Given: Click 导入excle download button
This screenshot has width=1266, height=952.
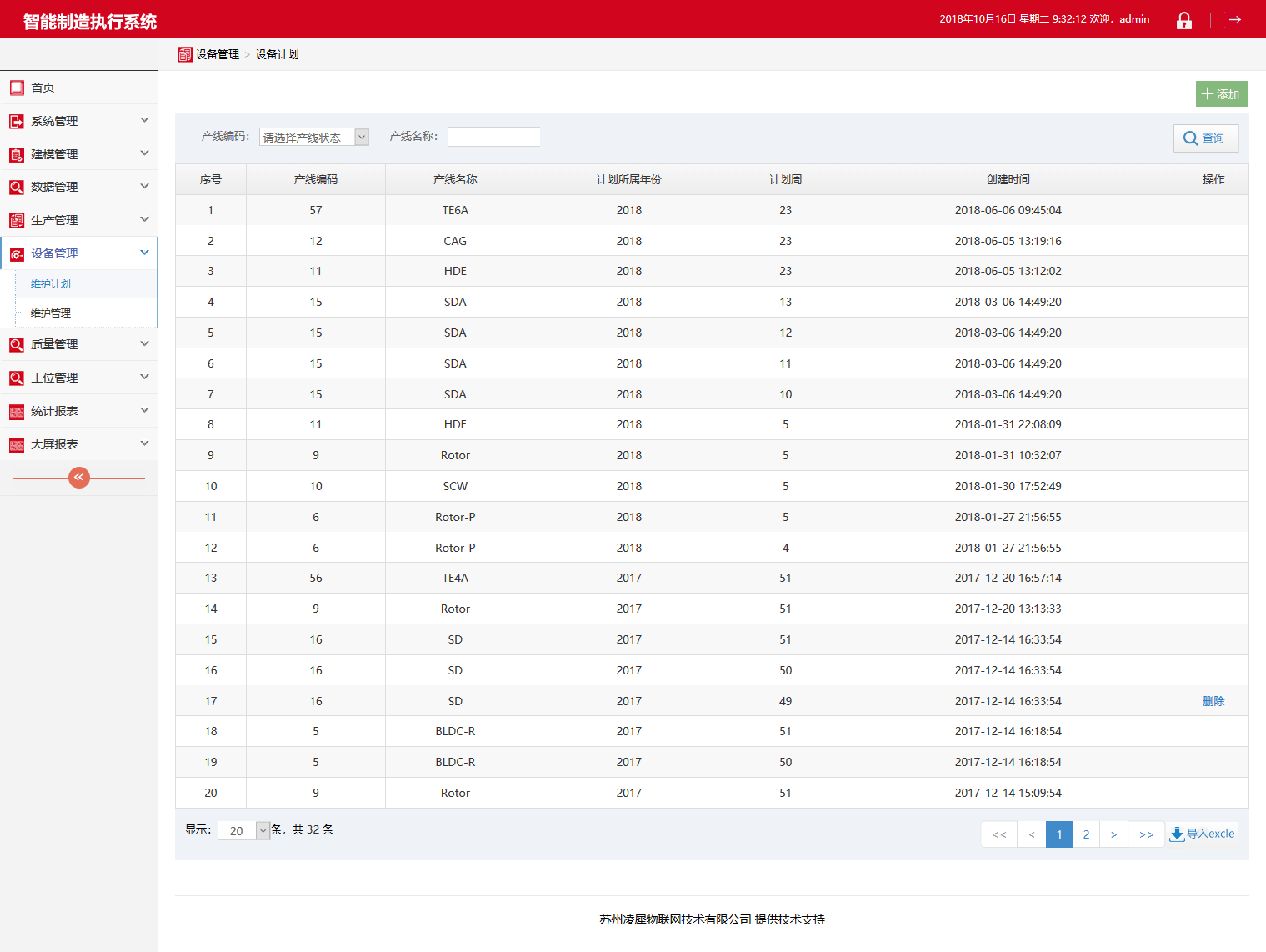Looking at the screenshot, I should tap(1203, 834).
